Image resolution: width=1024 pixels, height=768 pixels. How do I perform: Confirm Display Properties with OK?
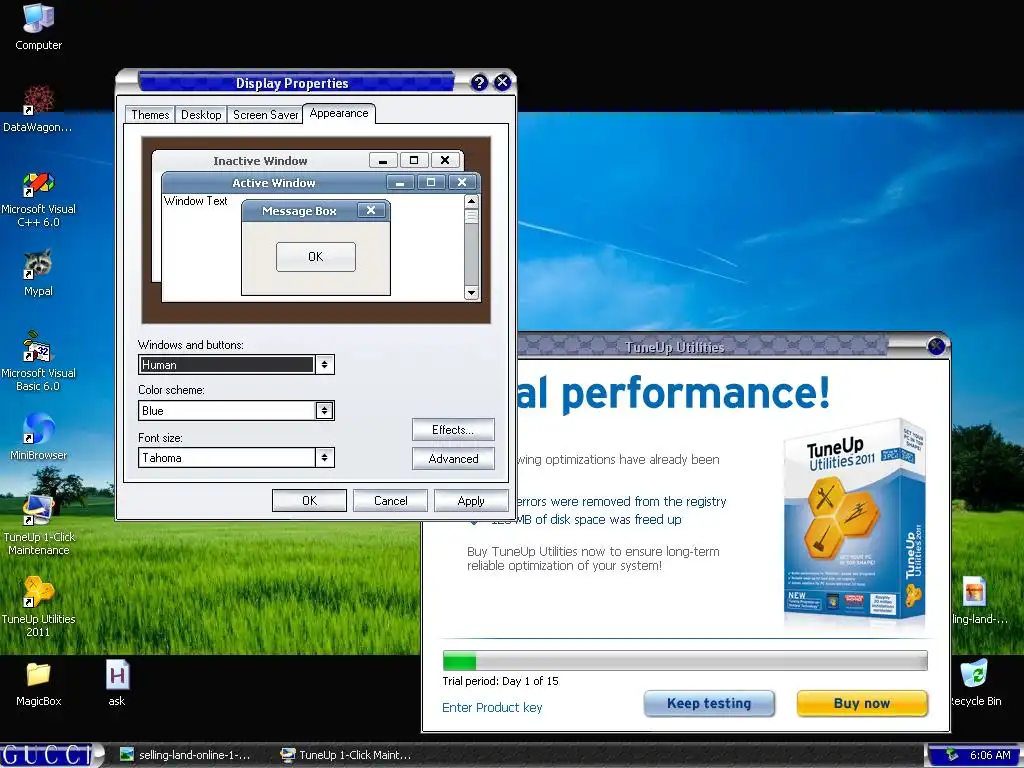(x=310, y=501)
